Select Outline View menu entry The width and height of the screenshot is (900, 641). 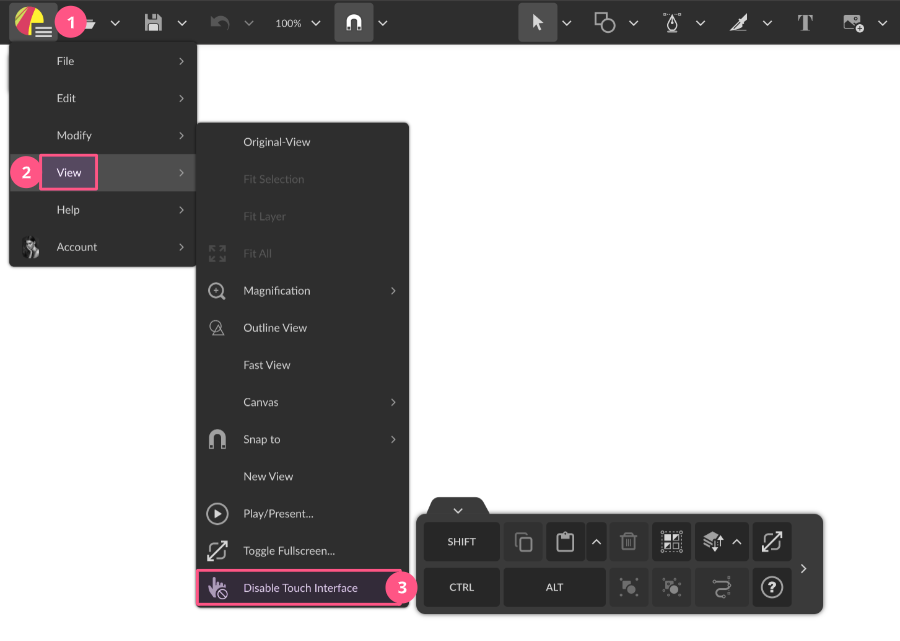tap(275, 328)
